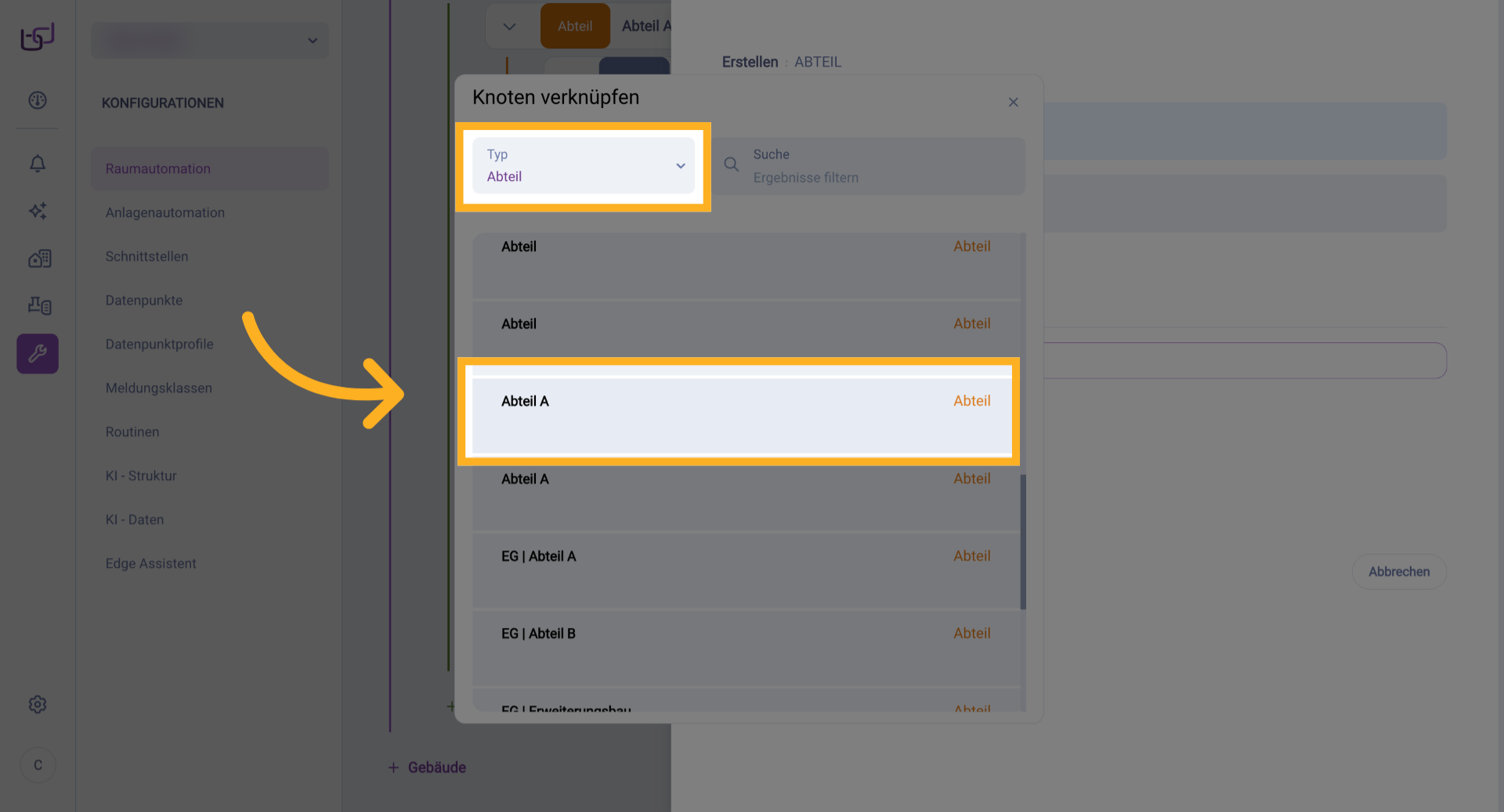
Task: Select the highlighted Abteil A list entry
Action: pyautogui.click(x=738, y=412)
